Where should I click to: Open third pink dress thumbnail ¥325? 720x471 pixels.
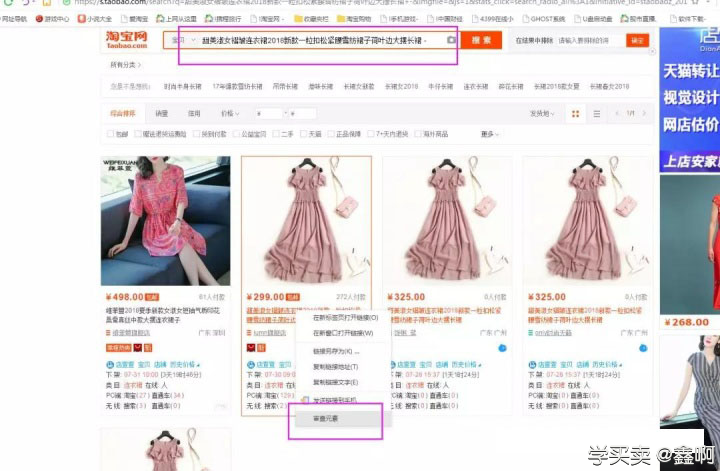(x=447, y=221)
